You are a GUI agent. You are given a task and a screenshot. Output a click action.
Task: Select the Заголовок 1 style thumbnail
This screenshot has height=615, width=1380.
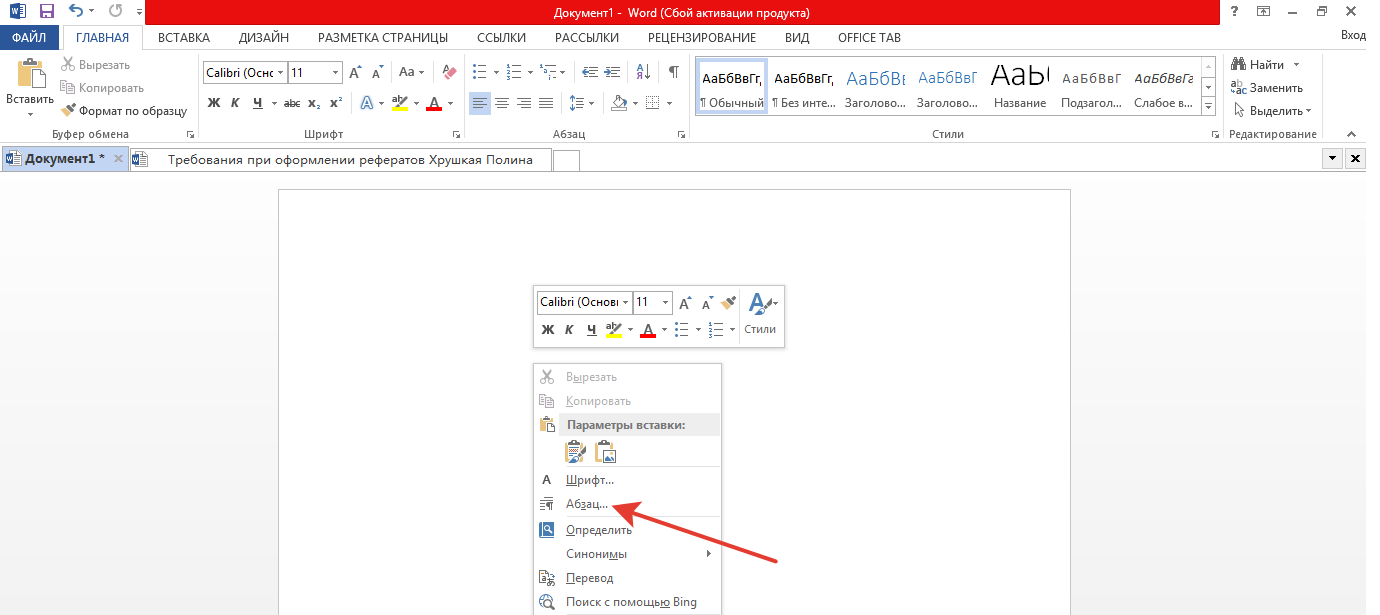[875, 87]
